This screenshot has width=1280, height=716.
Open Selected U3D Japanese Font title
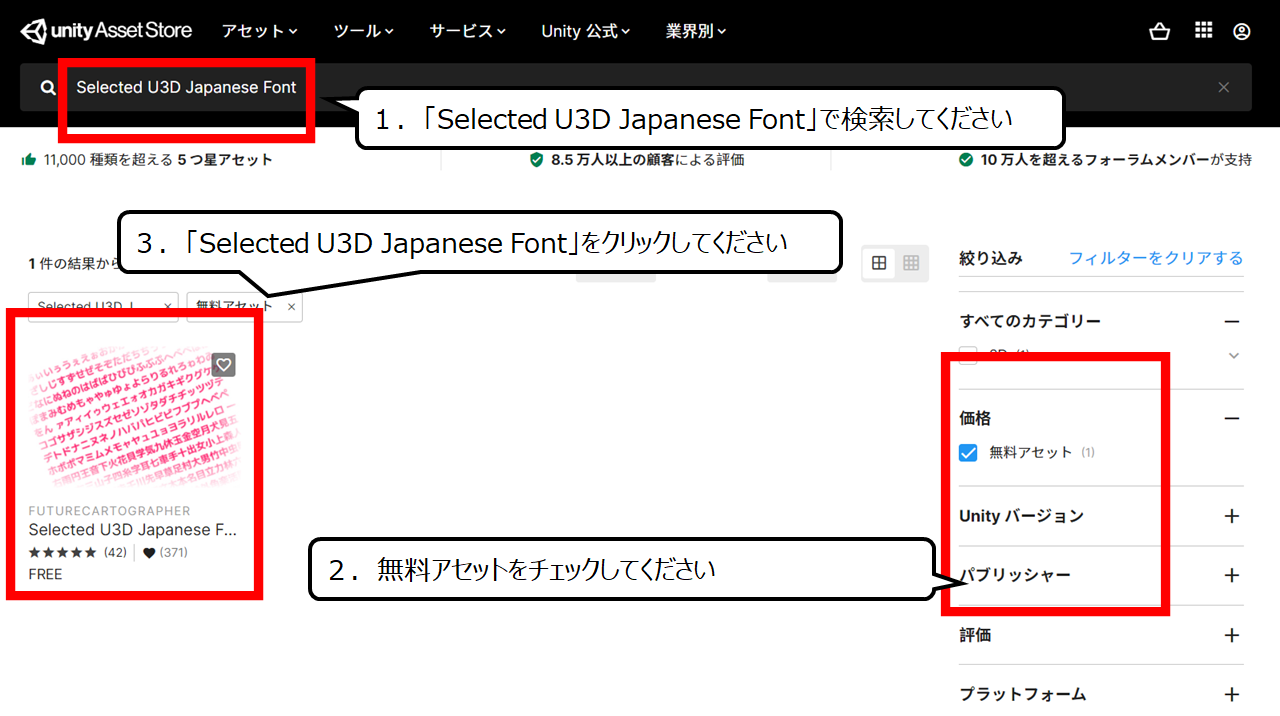(x=133, y=530)
